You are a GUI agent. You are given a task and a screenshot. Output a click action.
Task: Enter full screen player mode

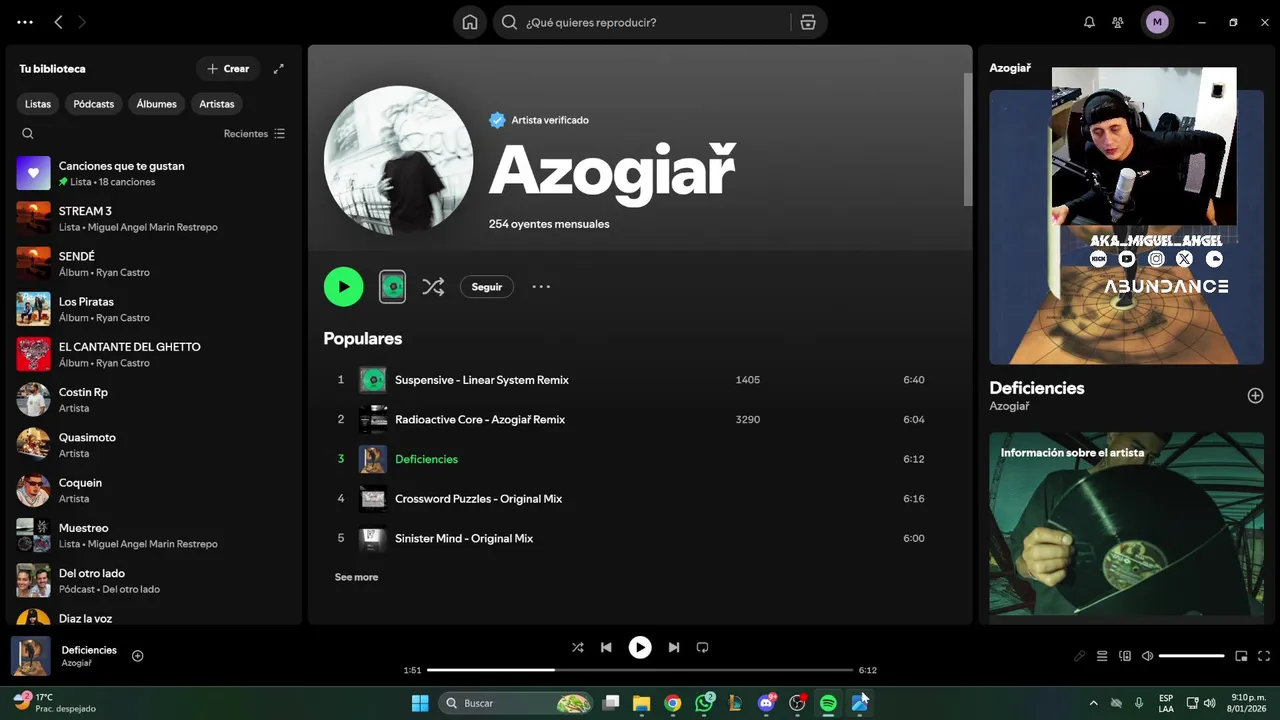1264,656
